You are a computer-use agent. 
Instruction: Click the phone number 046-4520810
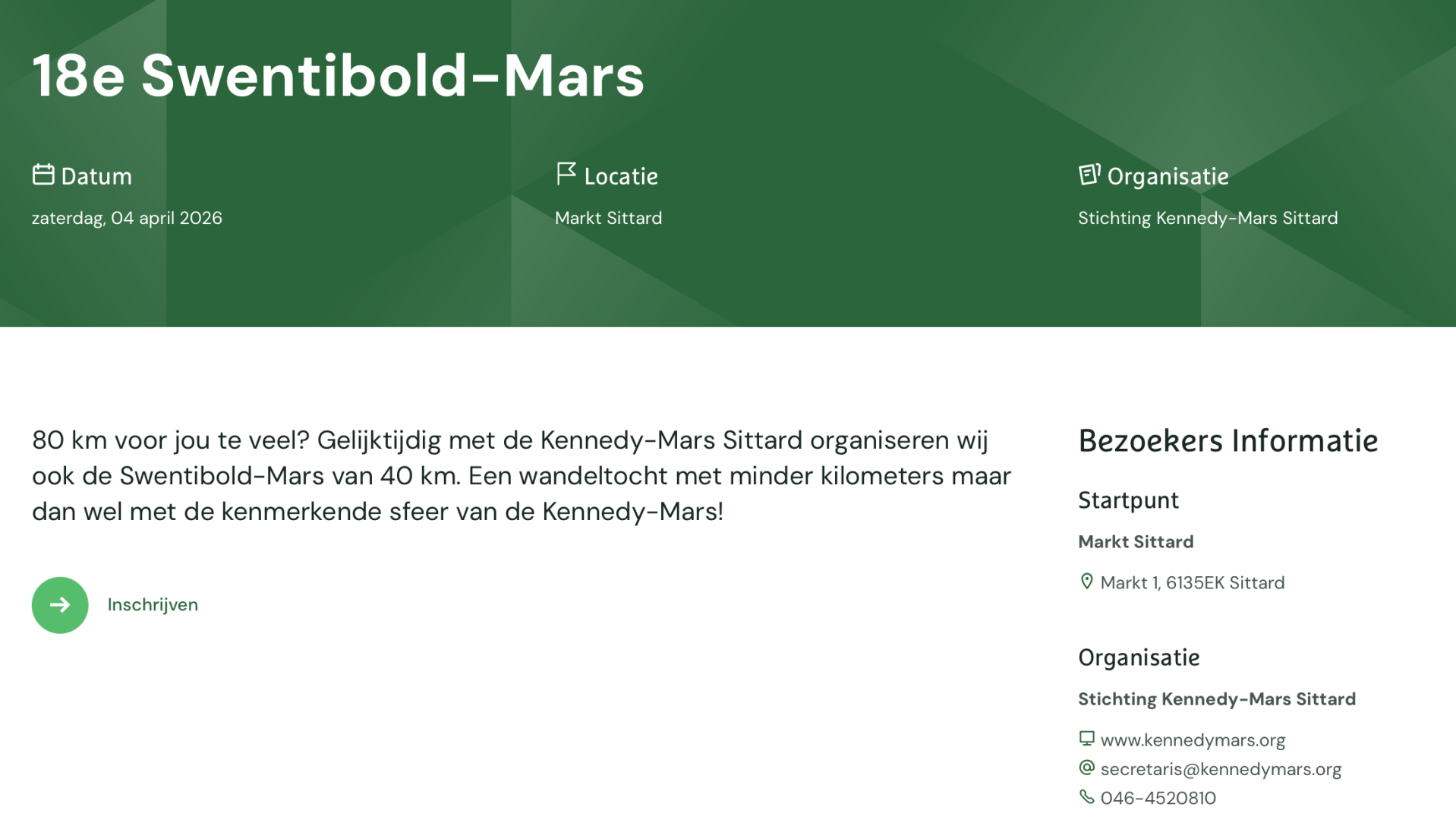click(1158, 798)
